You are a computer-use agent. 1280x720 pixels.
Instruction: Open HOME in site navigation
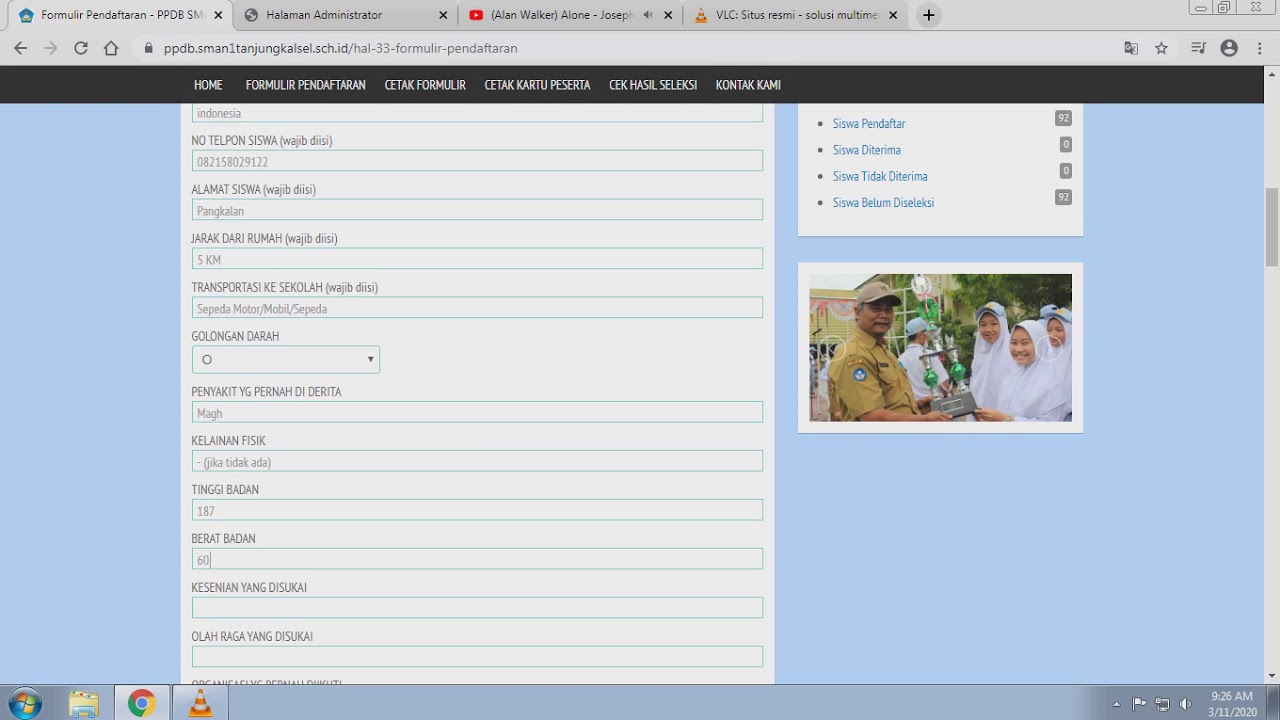[x=208, y=85]
